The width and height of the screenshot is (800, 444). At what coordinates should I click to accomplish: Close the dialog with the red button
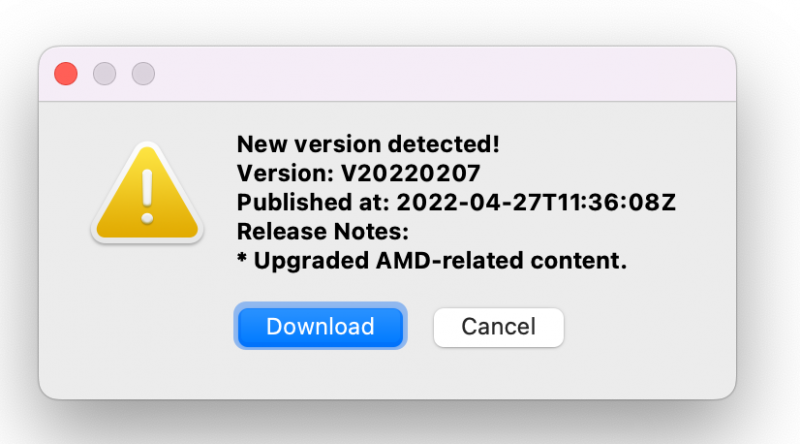[66, 74]
